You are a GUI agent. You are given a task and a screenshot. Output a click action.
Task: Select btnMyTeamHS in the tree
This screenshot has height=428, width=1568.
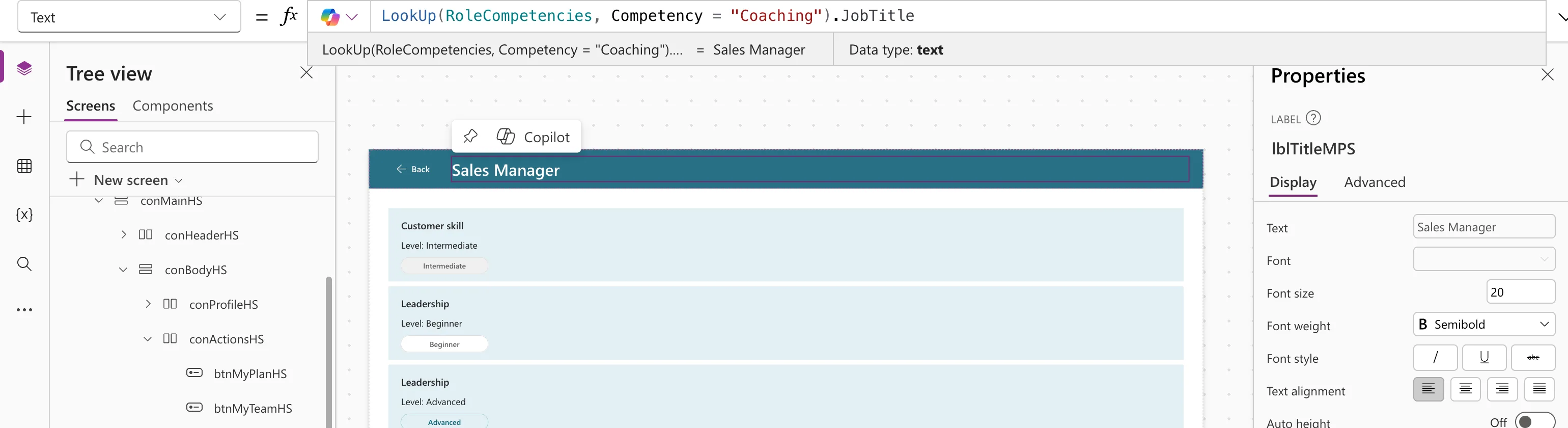253,409
